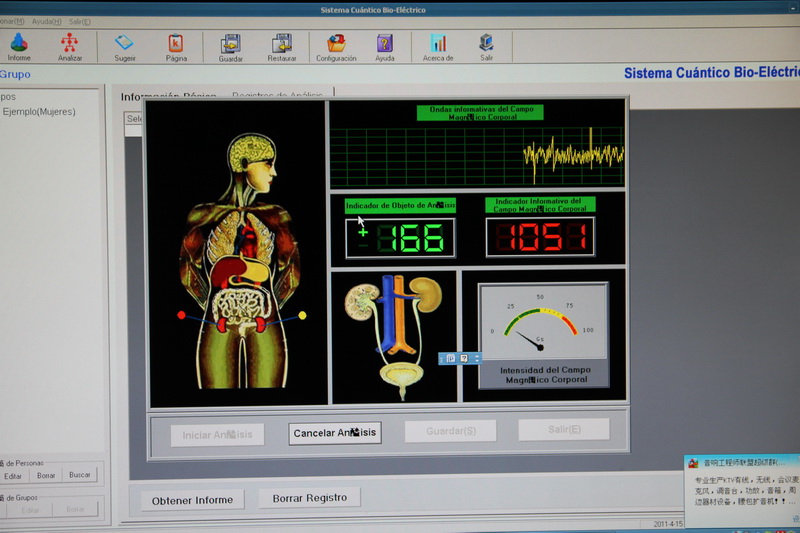This screenshot has height=533, width=800.
Task: Select Ejemplo(Mujeres) in the group list
Action: coord(39,112)
